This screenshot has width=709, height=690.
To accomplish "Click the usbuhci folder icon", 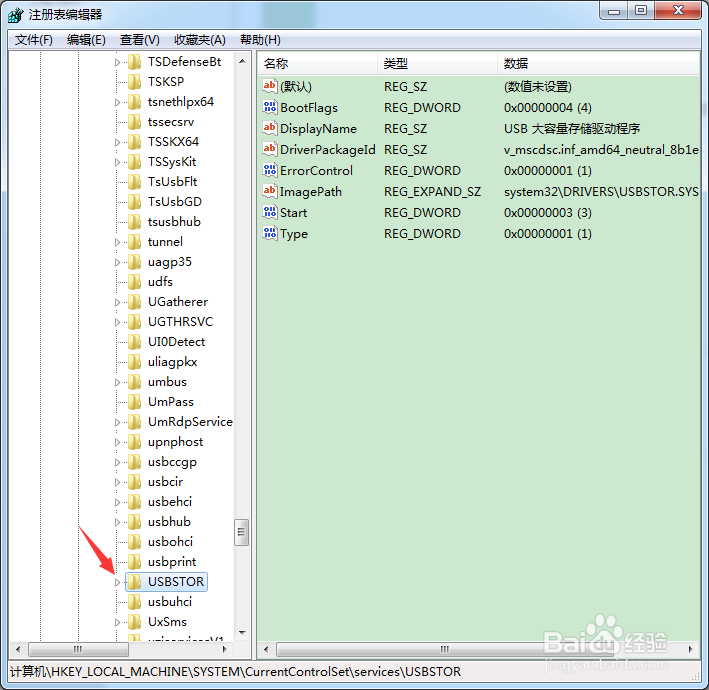I will [134, 602].
